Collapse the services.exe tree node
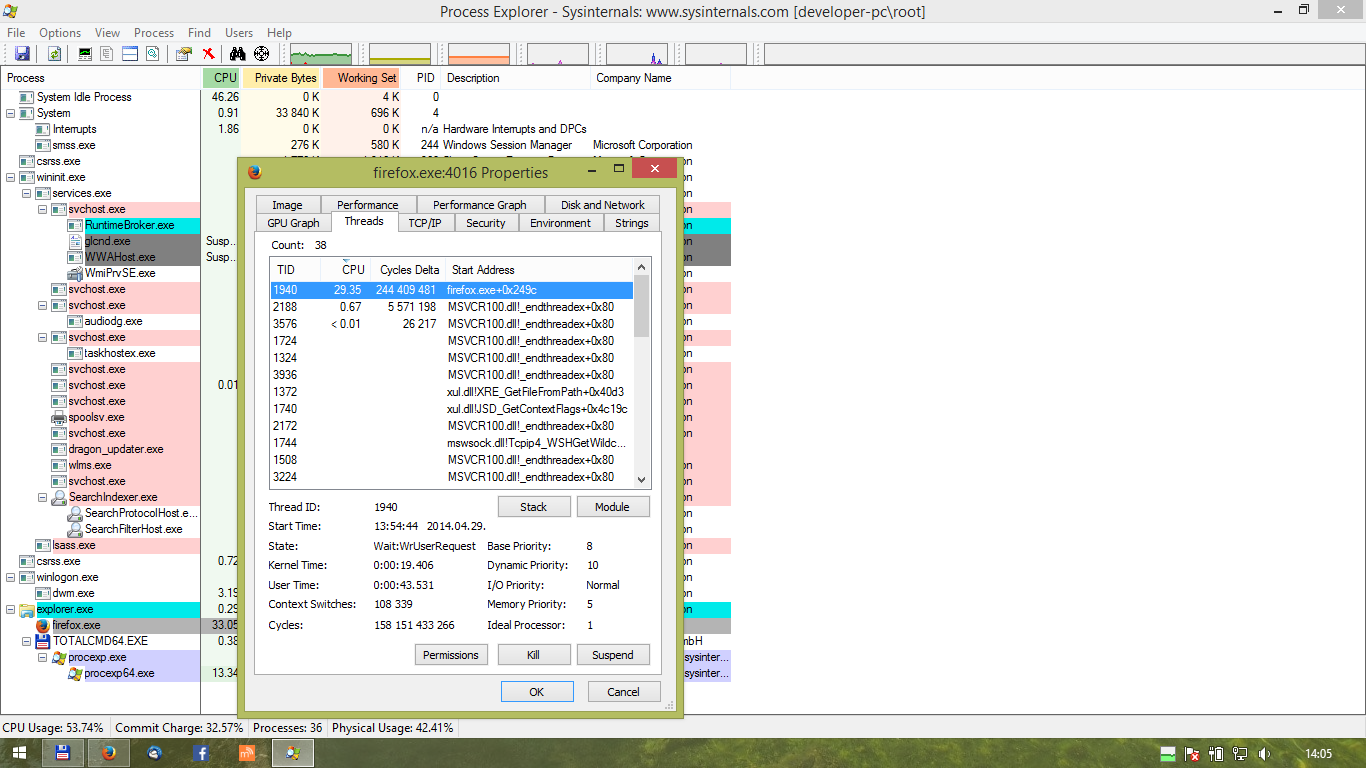The width and height of the screenshot is (1366, 768). (27, 193)
